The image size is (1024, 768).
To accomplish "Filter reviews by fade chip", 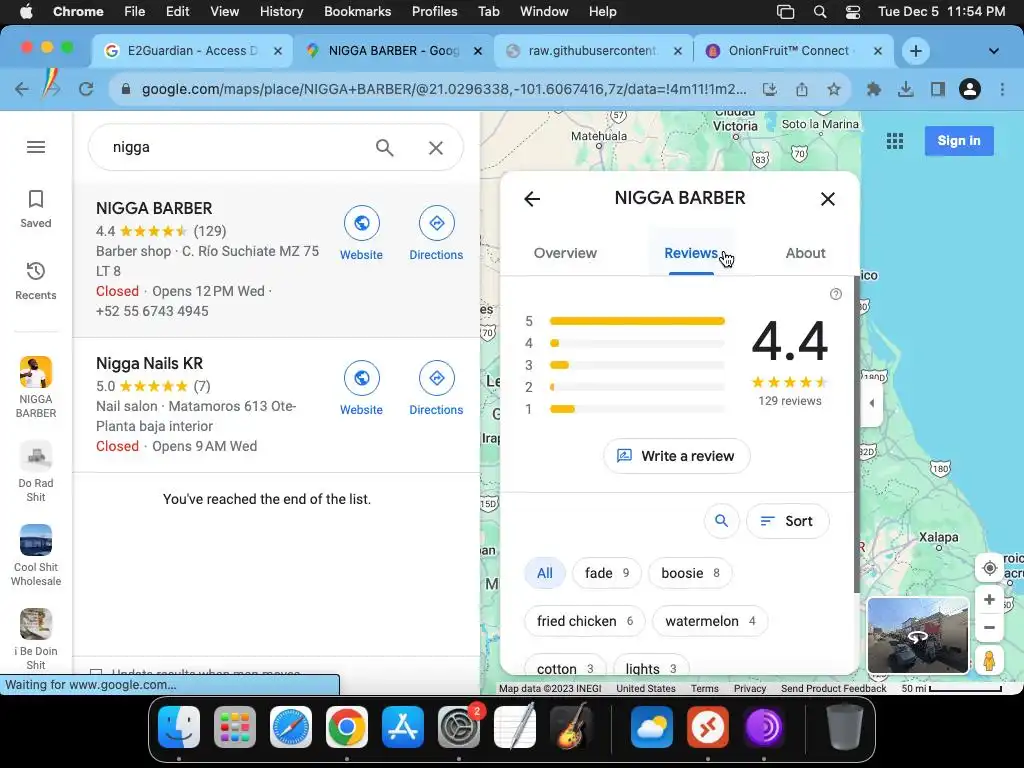I will (x=607, y=573).
